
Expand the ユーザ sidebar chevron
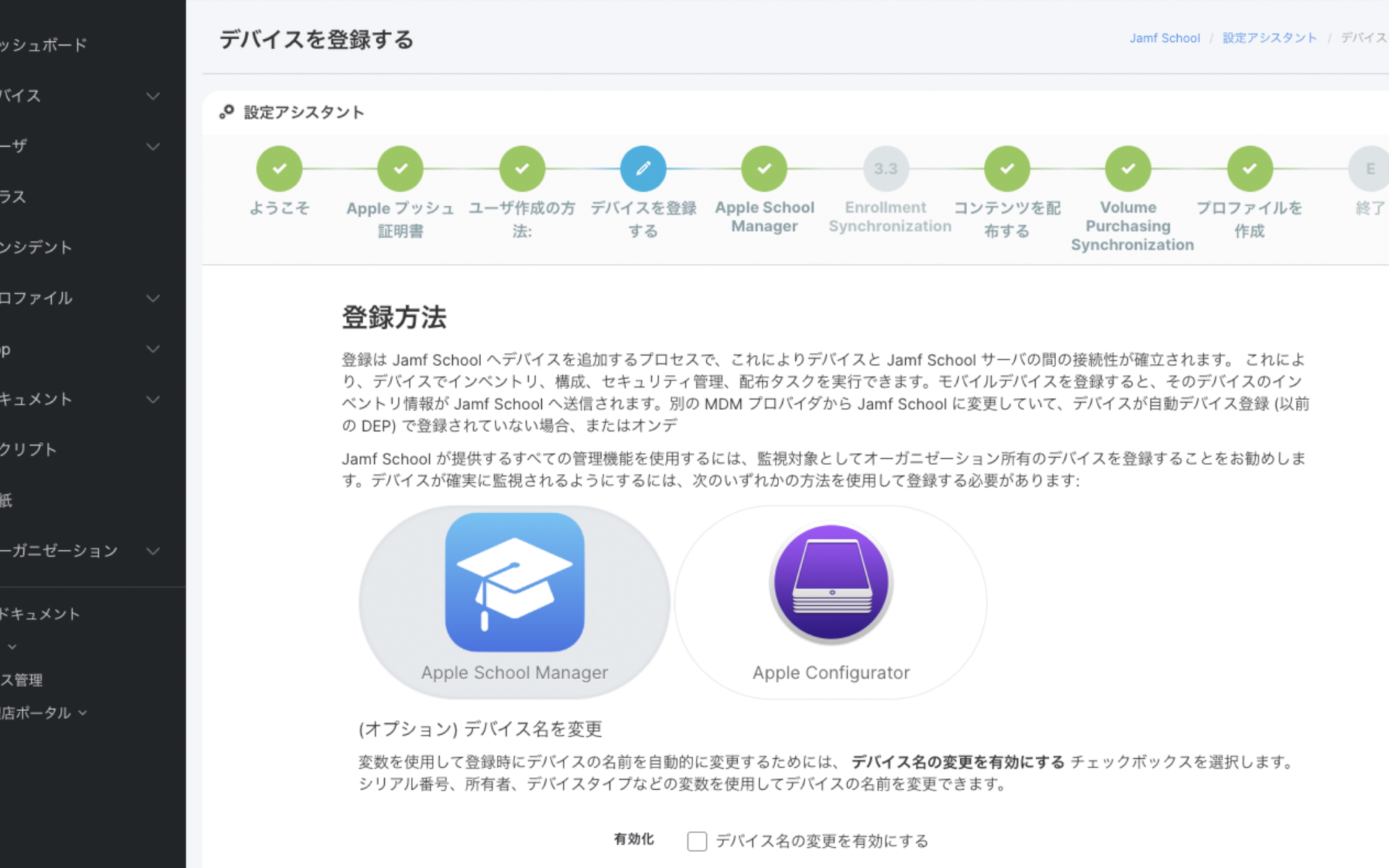click(x=153, y=146)
